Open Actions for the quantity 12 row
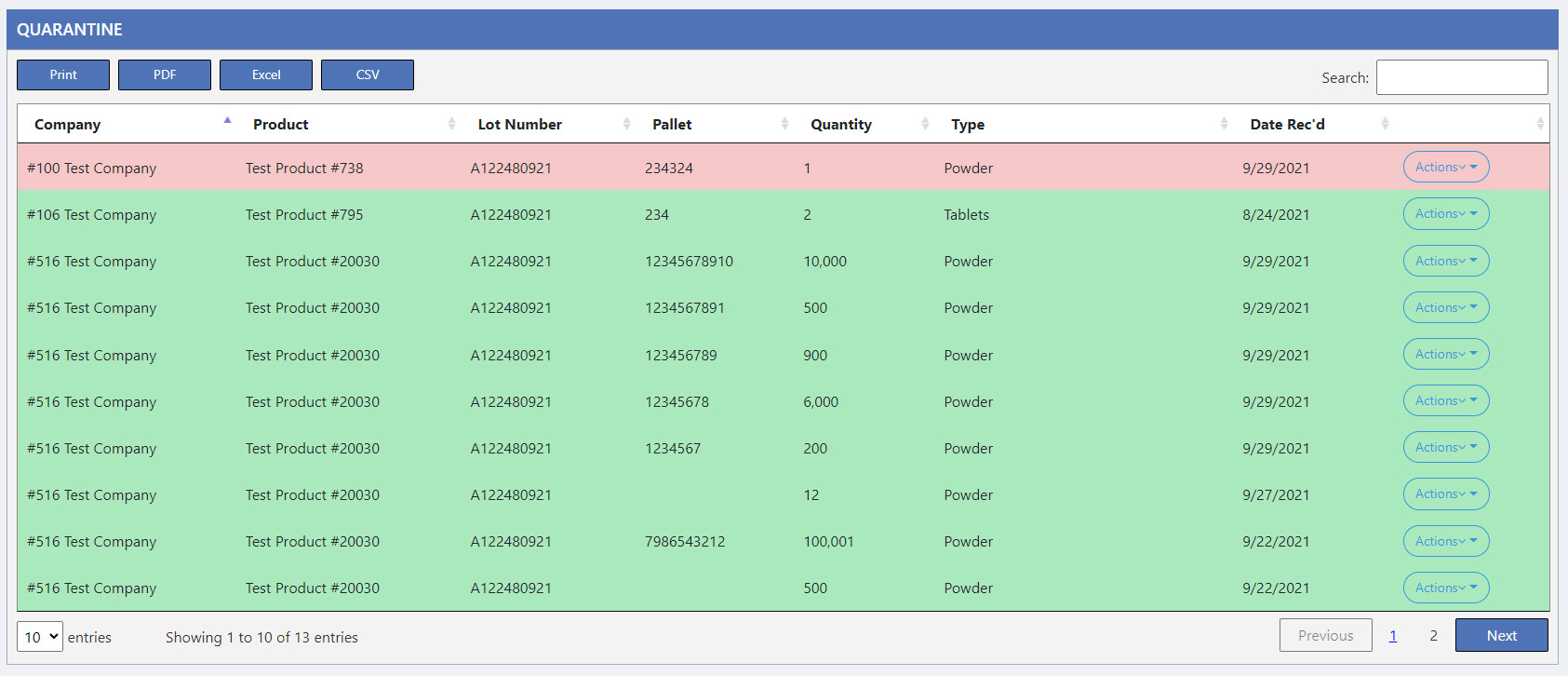 pos(1446,494)
